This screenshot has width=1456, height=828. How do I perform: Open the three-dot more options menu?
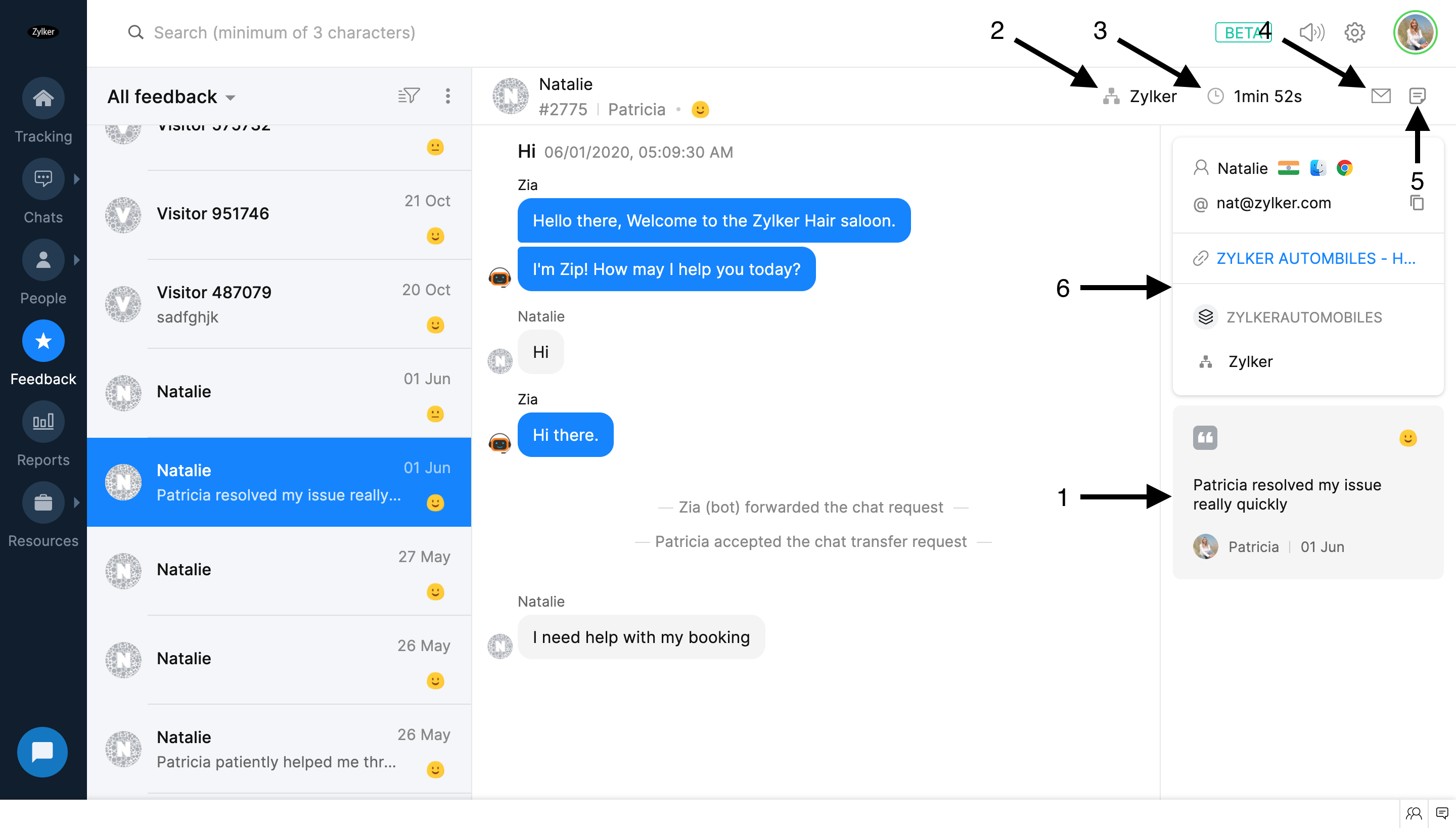click(x=447, y=96)
